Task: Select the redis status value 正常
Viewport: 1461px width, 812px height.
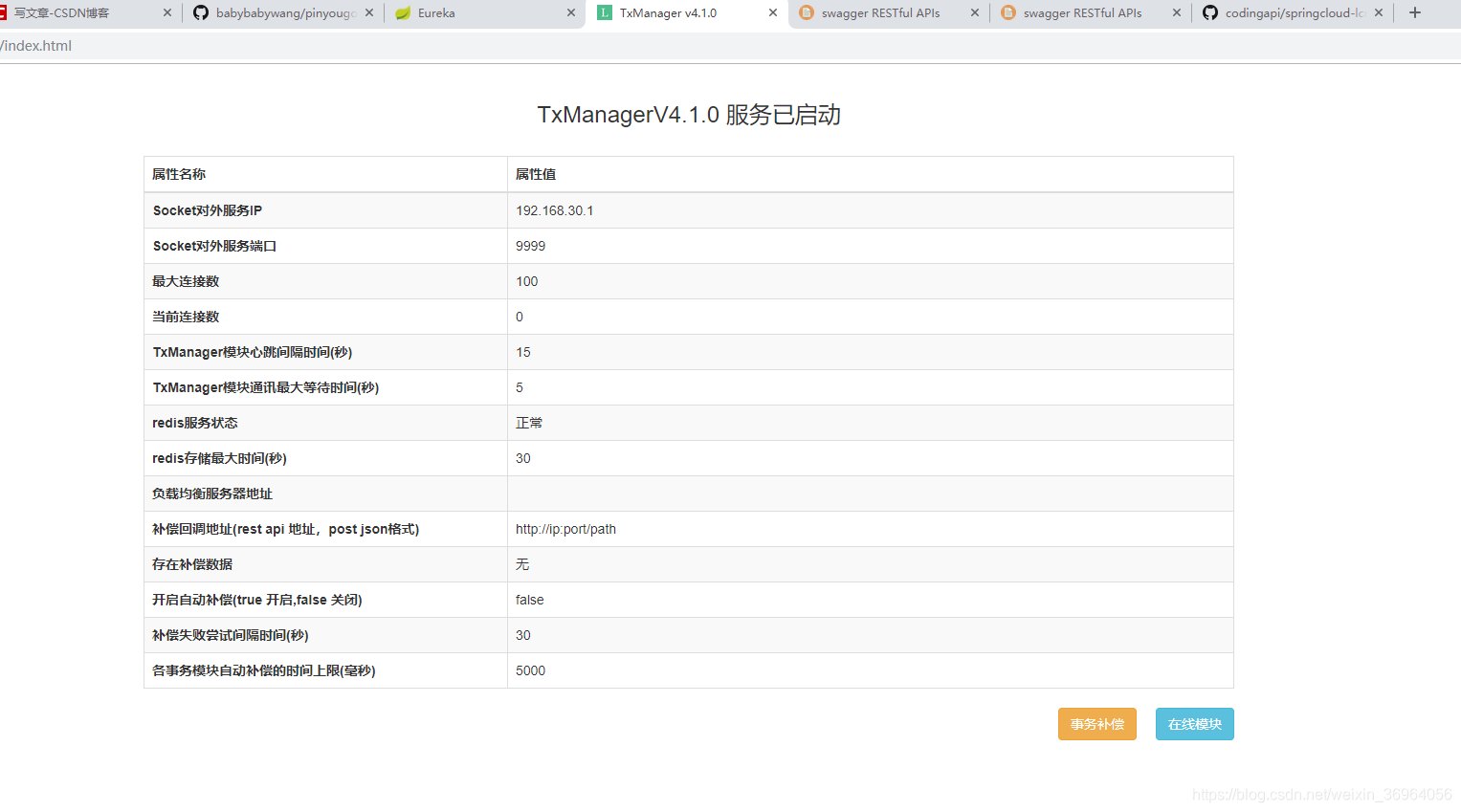Action: click(x=529, y=423)
